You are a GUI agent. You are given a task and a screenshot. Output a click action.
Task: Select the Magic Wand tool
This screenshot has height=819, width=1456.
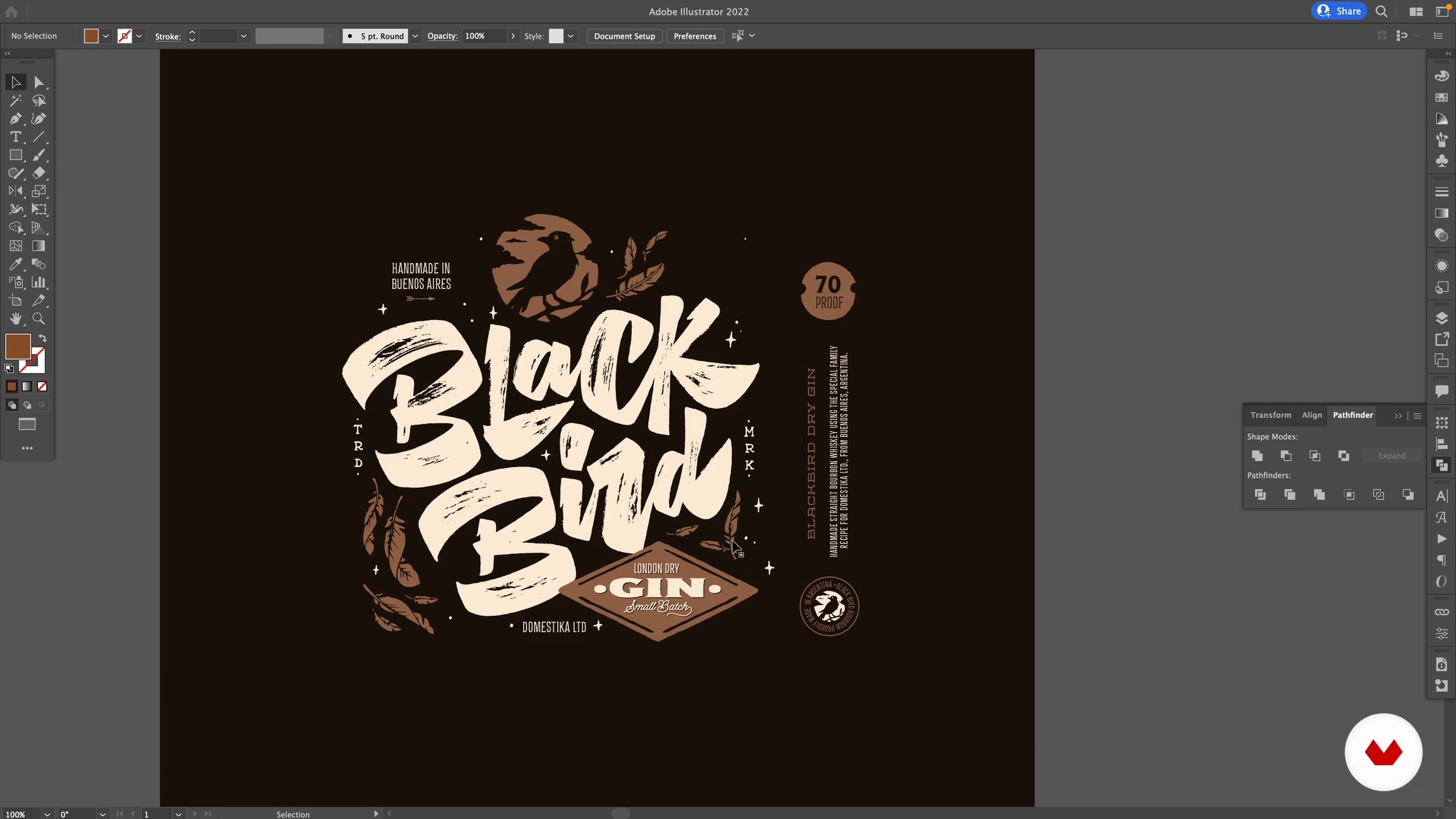pos(16,100)
